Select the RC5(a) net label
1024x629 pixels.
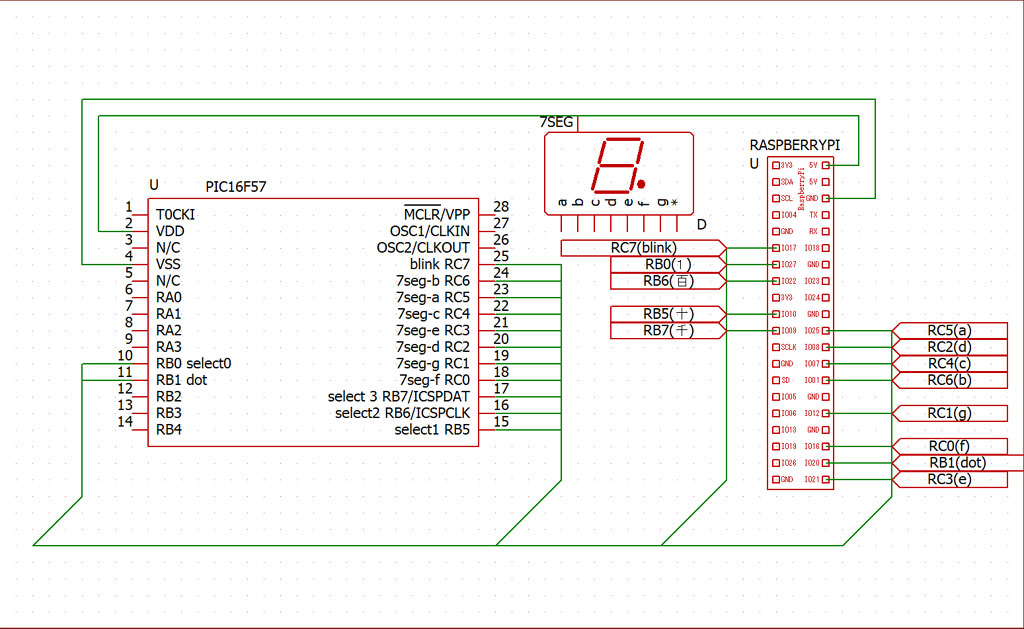point(950,331)
